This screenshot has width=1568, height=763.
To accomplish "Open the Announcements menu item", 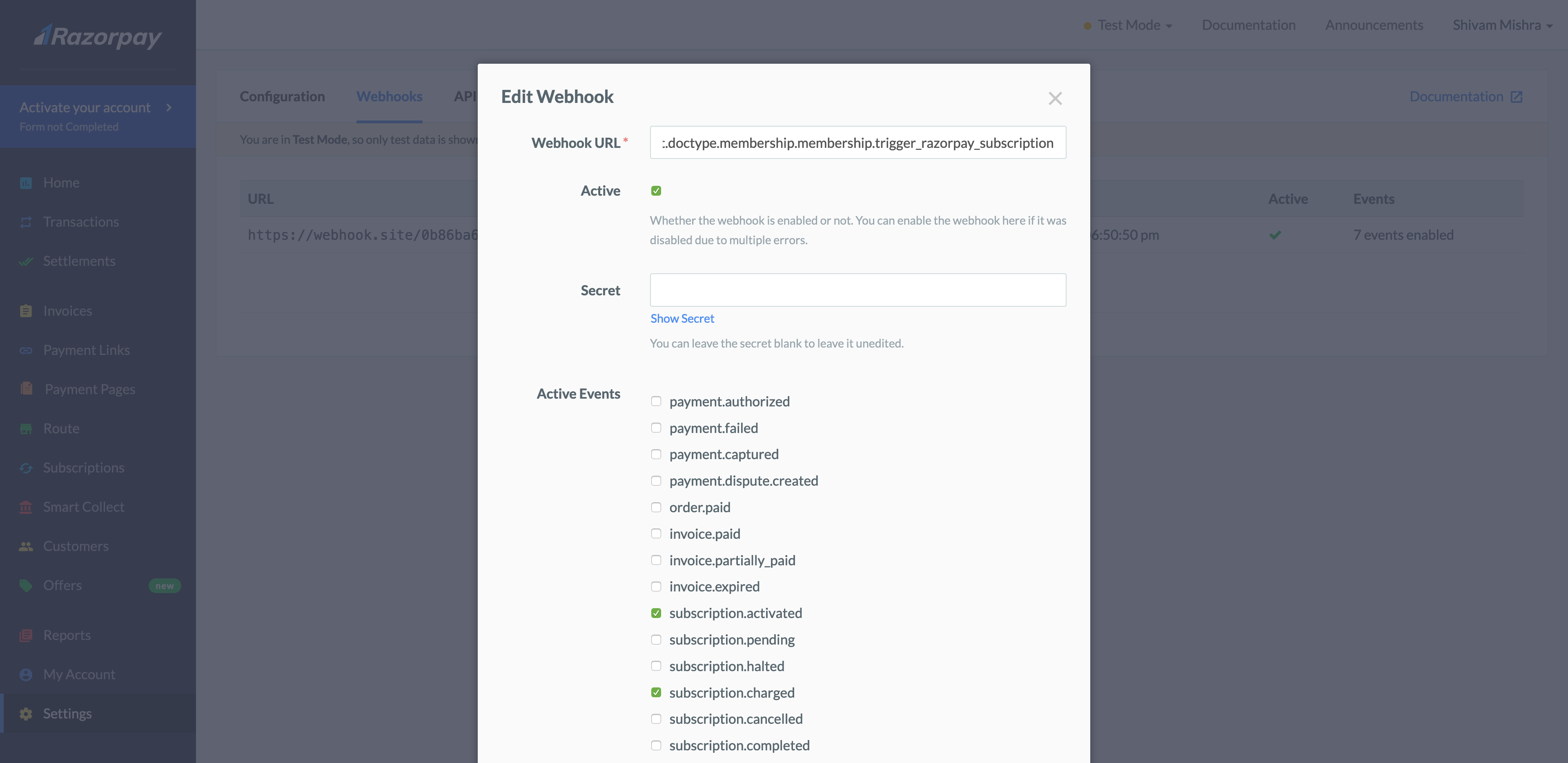I will click(1374, 25).
